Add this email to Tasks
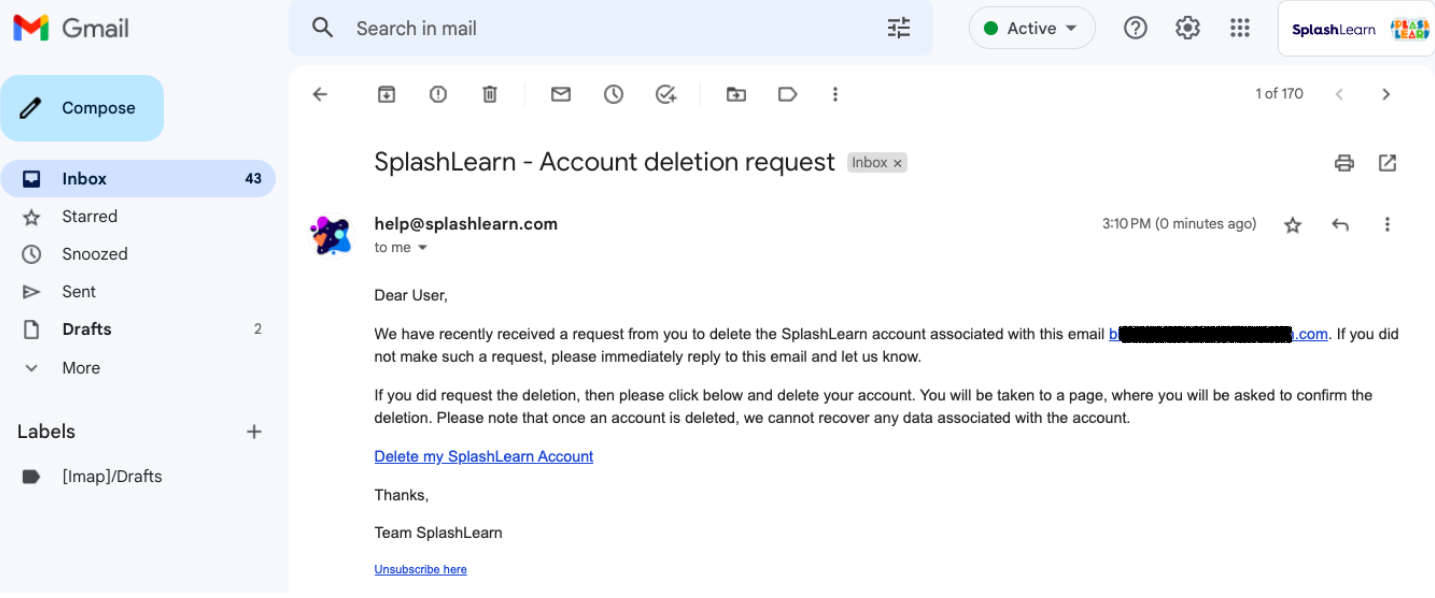 (666, 94)
